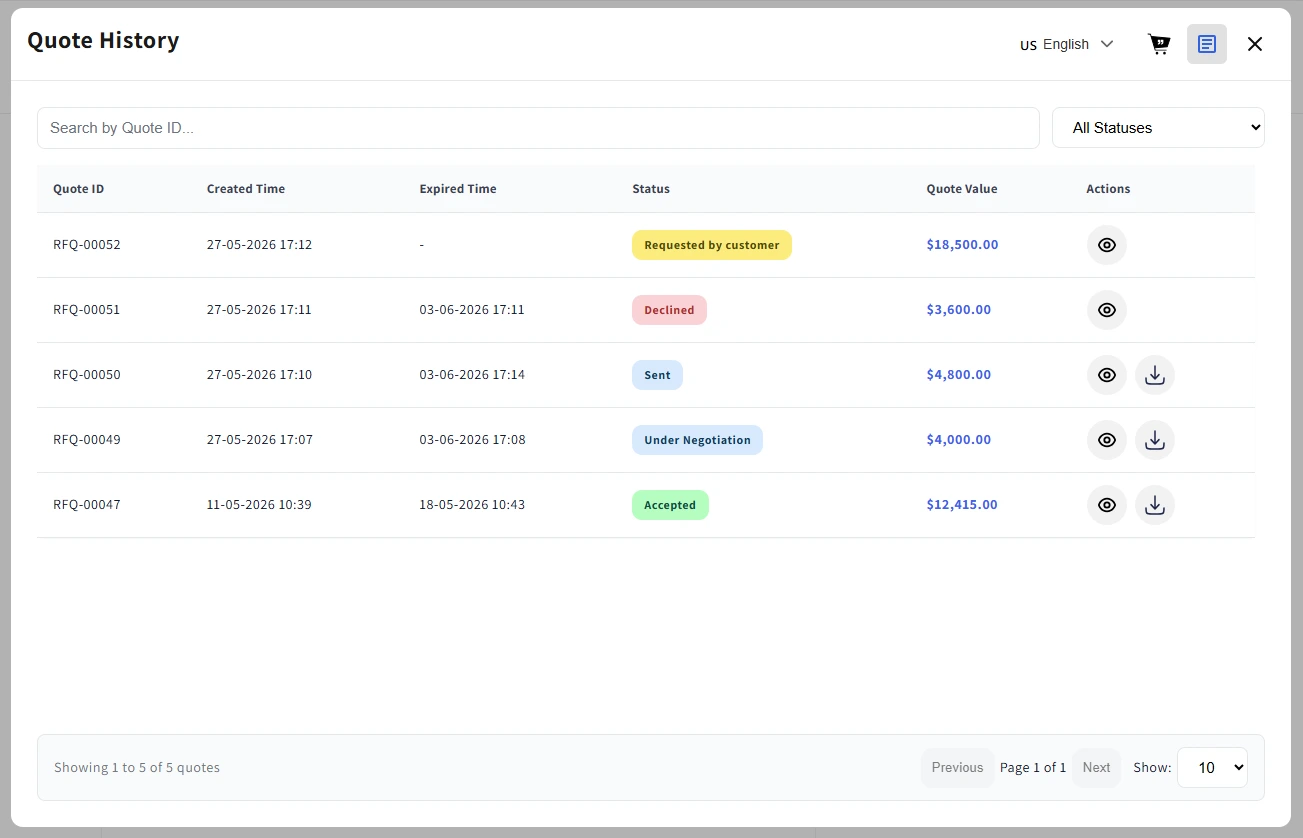Click the $3,600.00 quote value

coord(959,310)
